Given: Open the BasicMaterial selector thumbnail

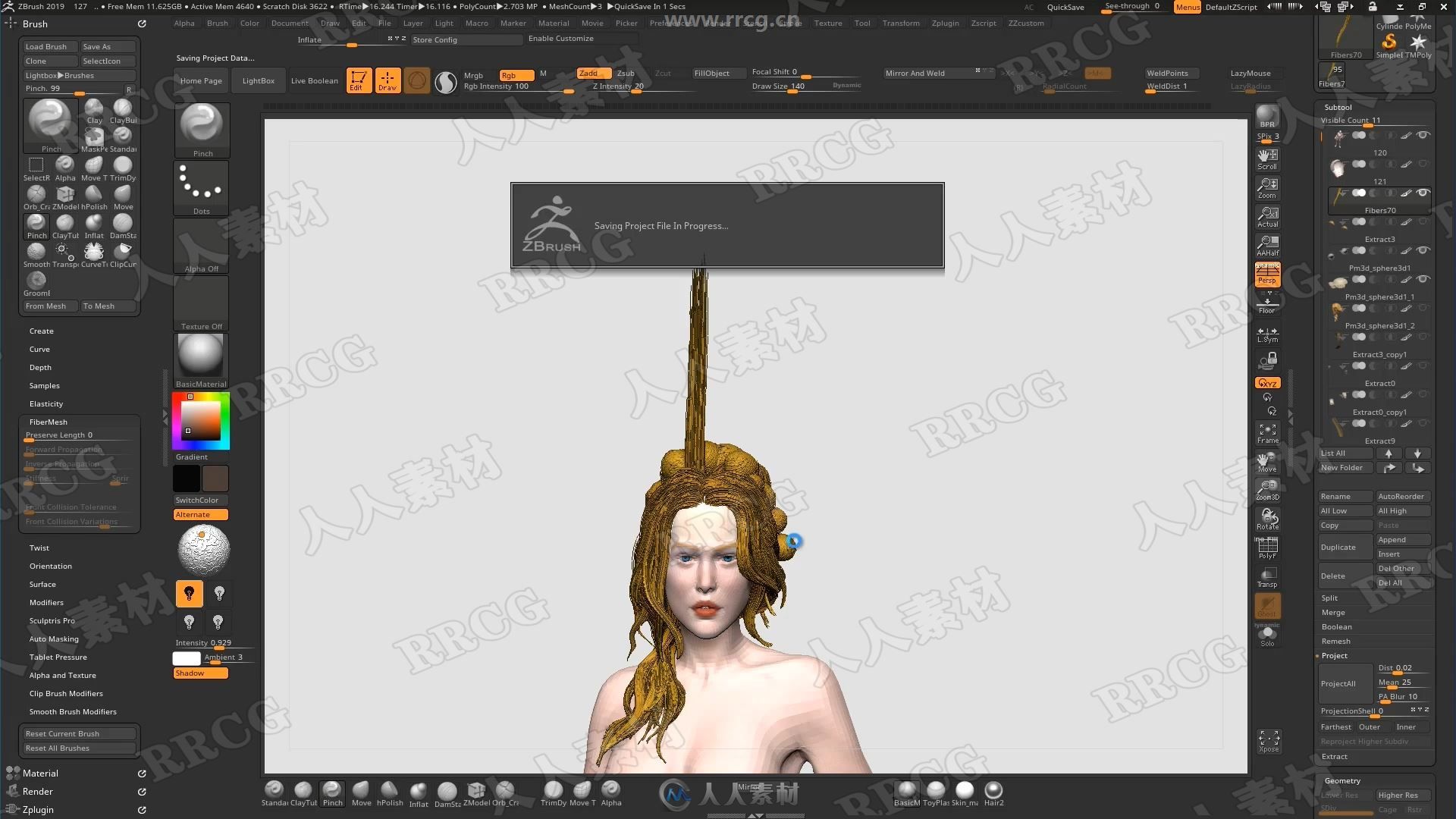Looking at the screenshot, I should click(x=201, y=361).
